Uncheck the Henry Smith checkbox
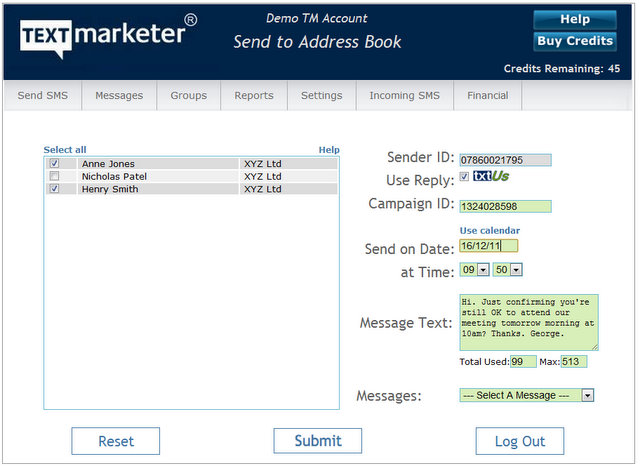Screen dimensions: 640x466 [55, 188]
